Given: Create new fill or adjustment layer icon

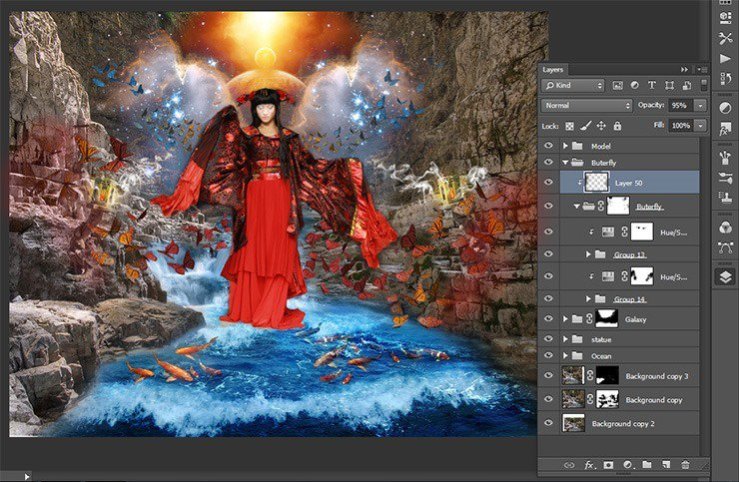Looking at the screenshot, I should pos(628,465).
